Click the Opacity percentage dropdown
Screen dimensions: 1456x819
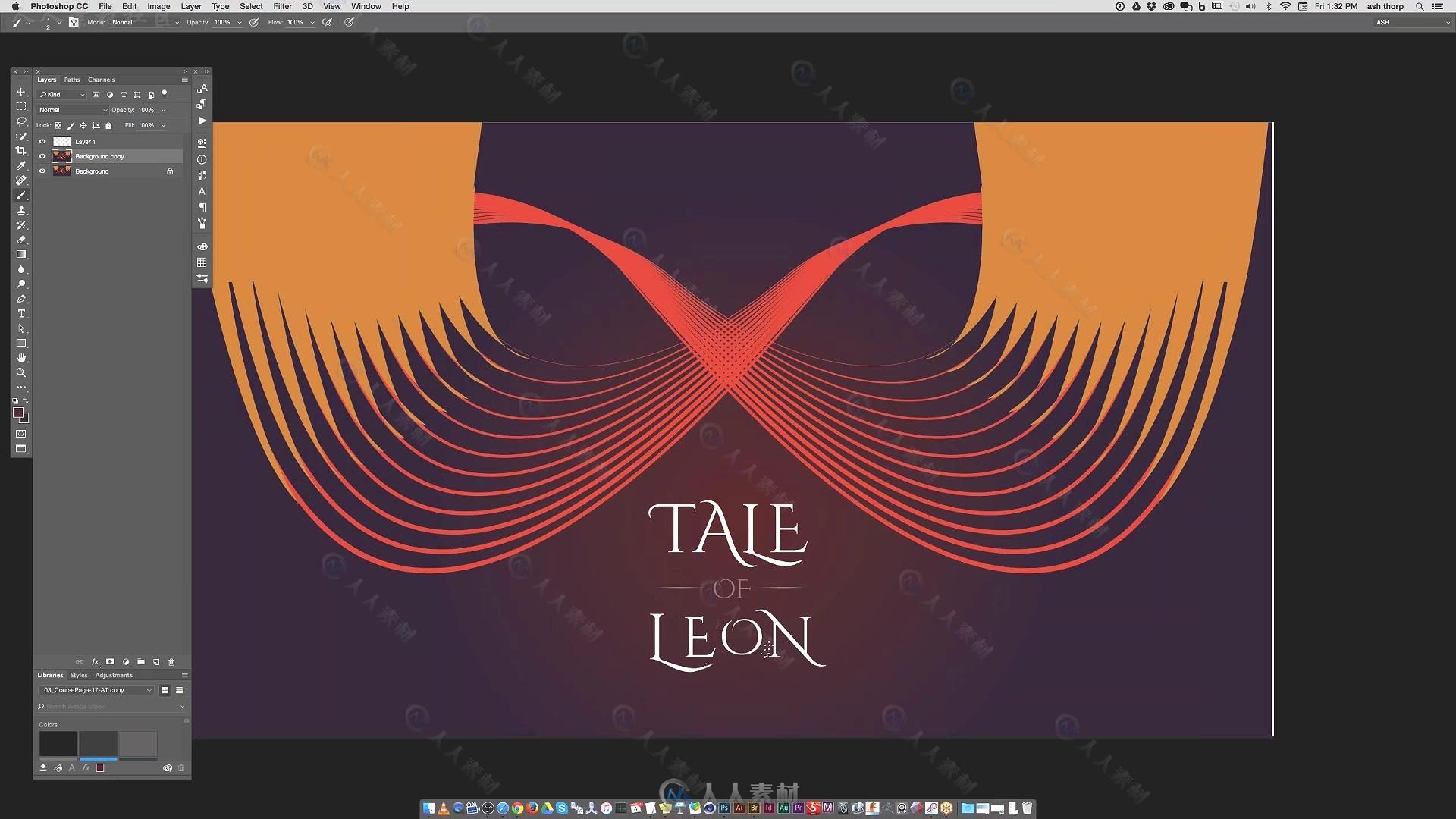pos(162,109)
